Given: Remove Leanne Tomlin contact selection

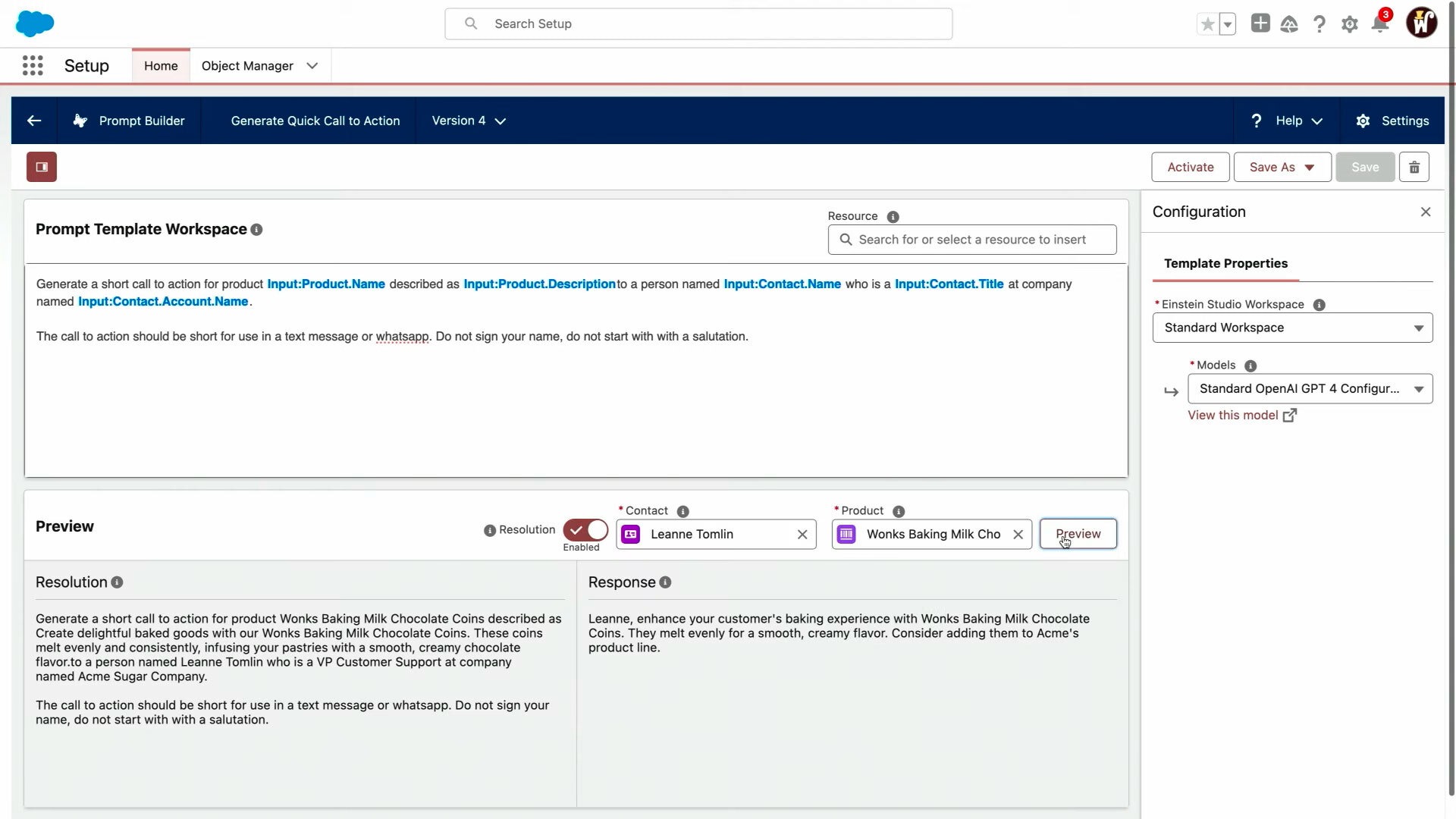Looking at the screenshot, I should point(803,534).
